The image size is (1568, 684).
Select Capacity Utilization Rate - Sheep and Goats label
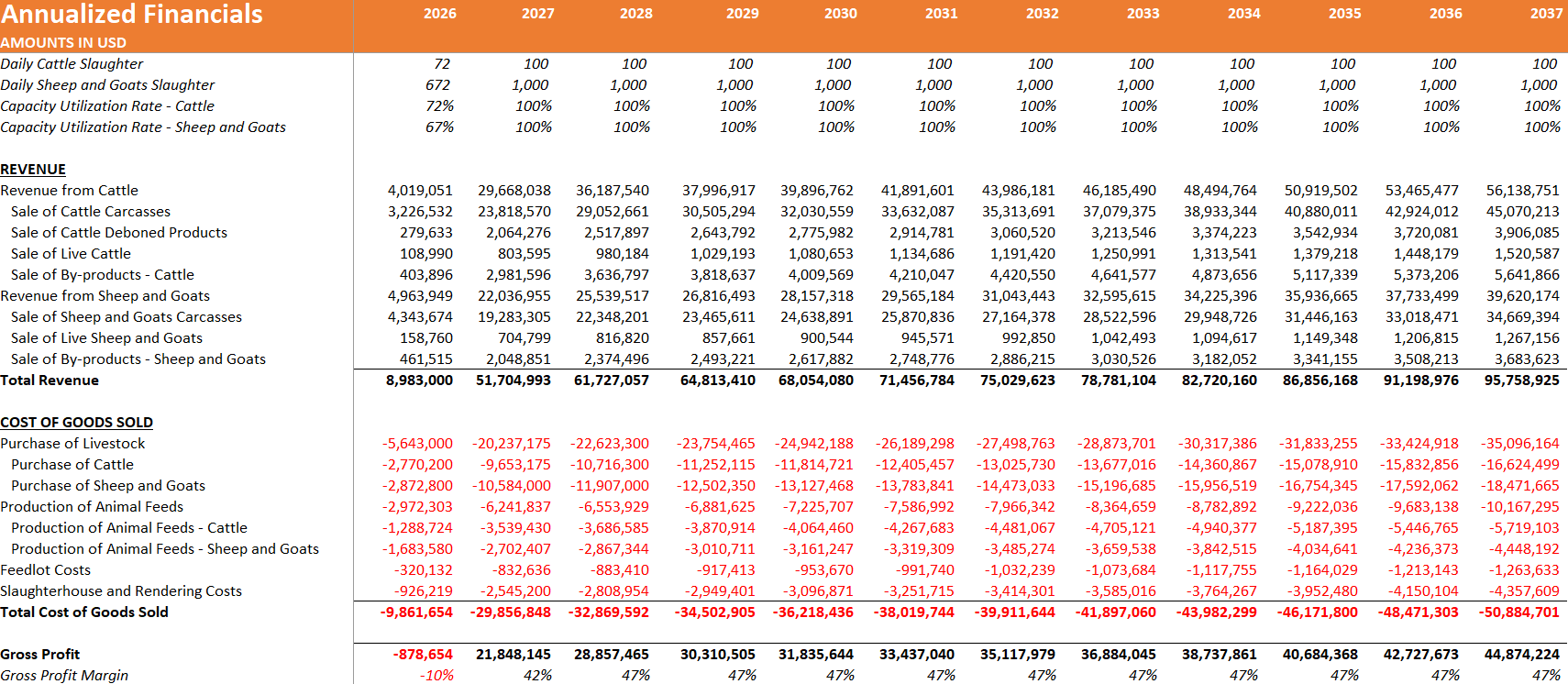click(x=143, y=127)
